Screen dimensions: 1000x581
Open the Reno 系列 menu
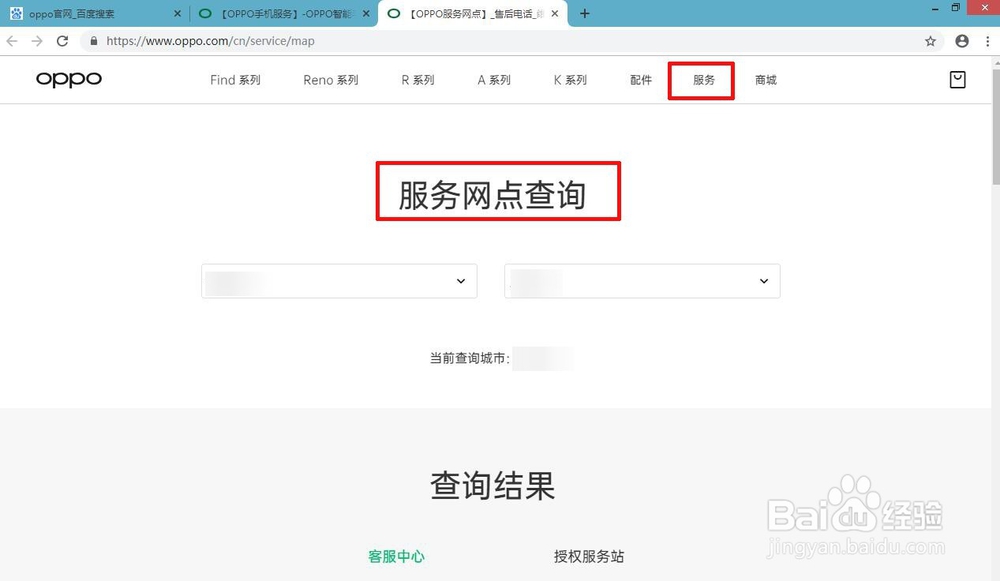click(331, 80)
